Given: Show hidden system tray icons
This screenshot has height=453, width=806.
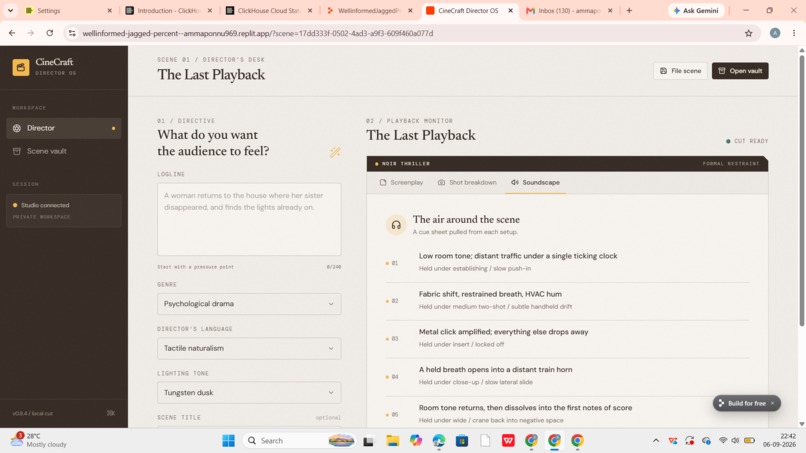Looking at the screenshot, I should (x=655, y=441).
